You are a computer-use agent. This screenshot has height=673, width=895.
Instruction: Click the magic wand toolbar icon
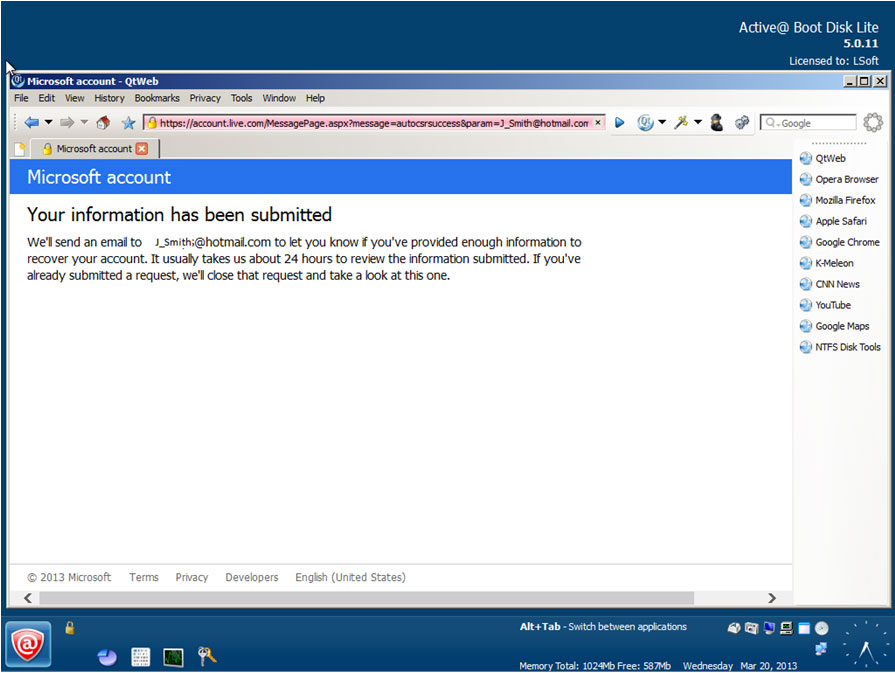681,122
